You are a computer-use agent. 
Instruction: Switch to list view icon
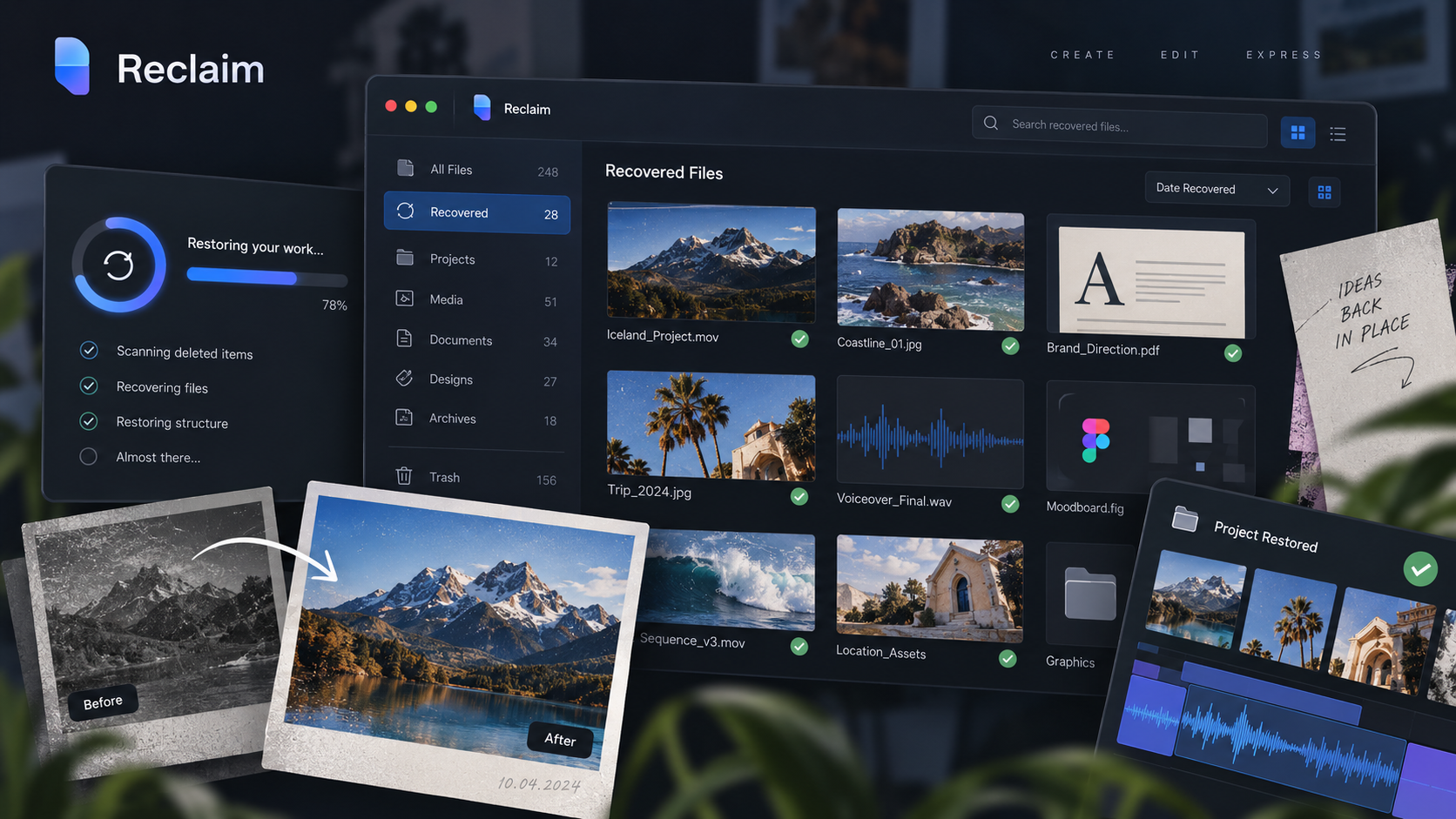(1338, 134)
